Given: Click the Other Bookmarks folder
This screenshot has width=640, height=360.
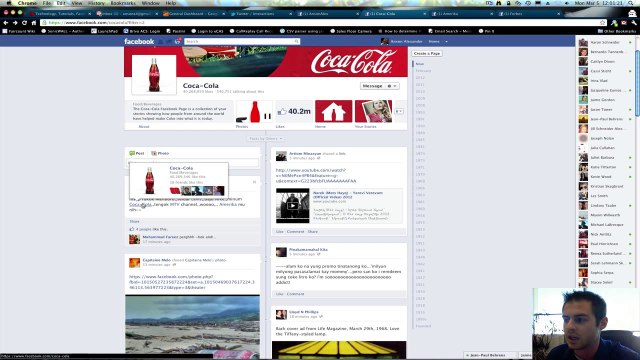Looking at the screenshot, I should tap(616, 31).
